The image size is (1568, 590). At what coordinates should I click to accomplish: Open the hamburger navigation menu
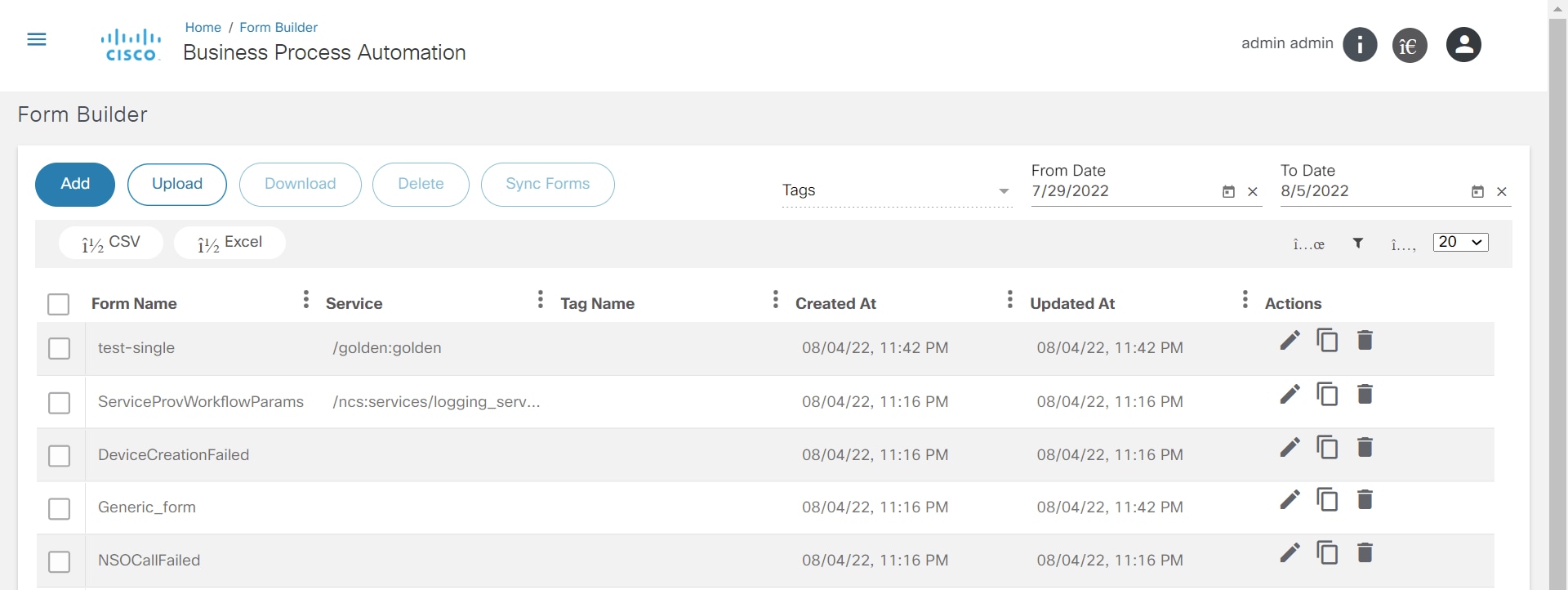37,39
